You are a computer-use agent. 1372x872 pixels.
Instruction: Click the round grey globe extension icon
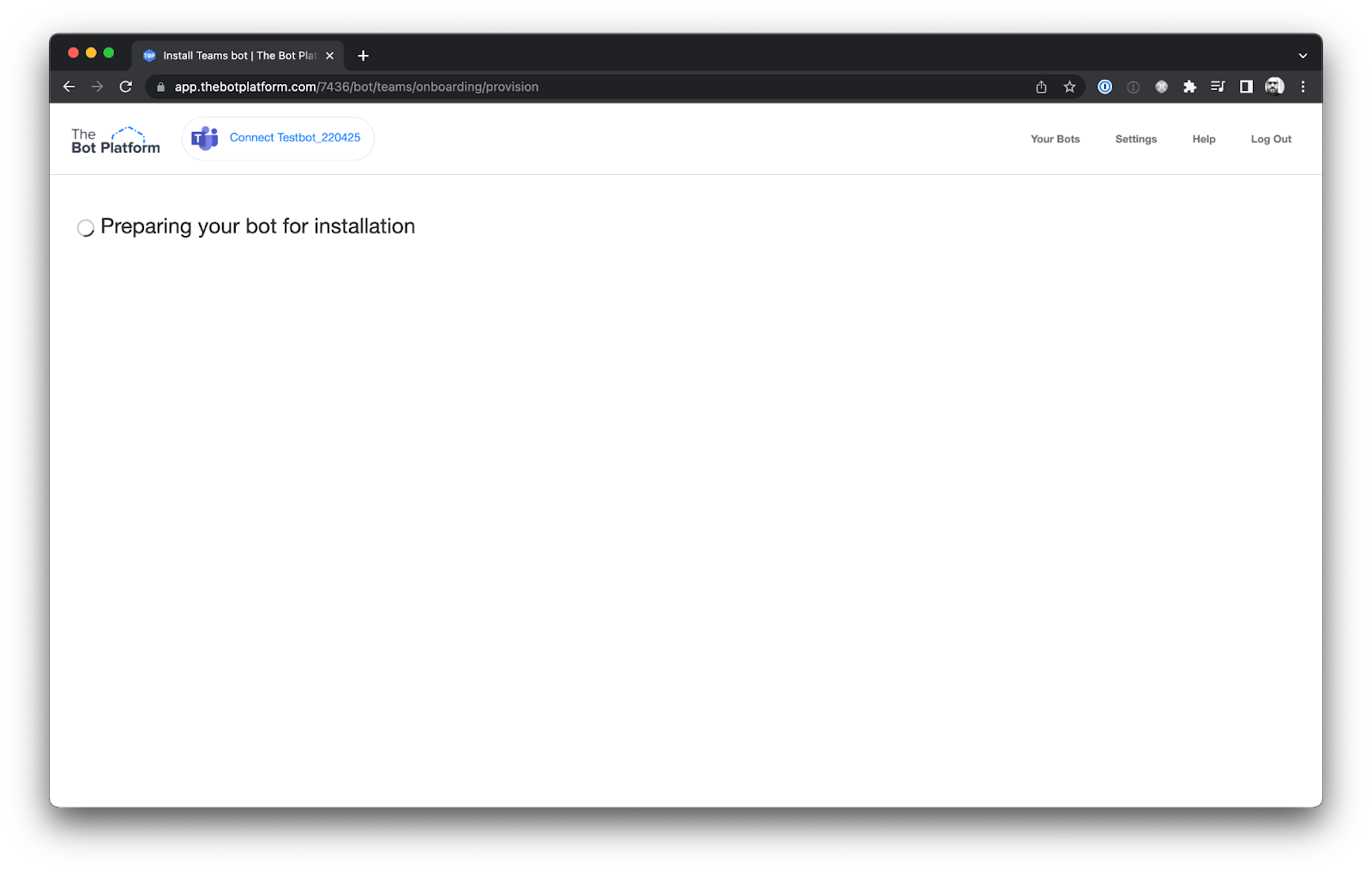[1161, 87]
